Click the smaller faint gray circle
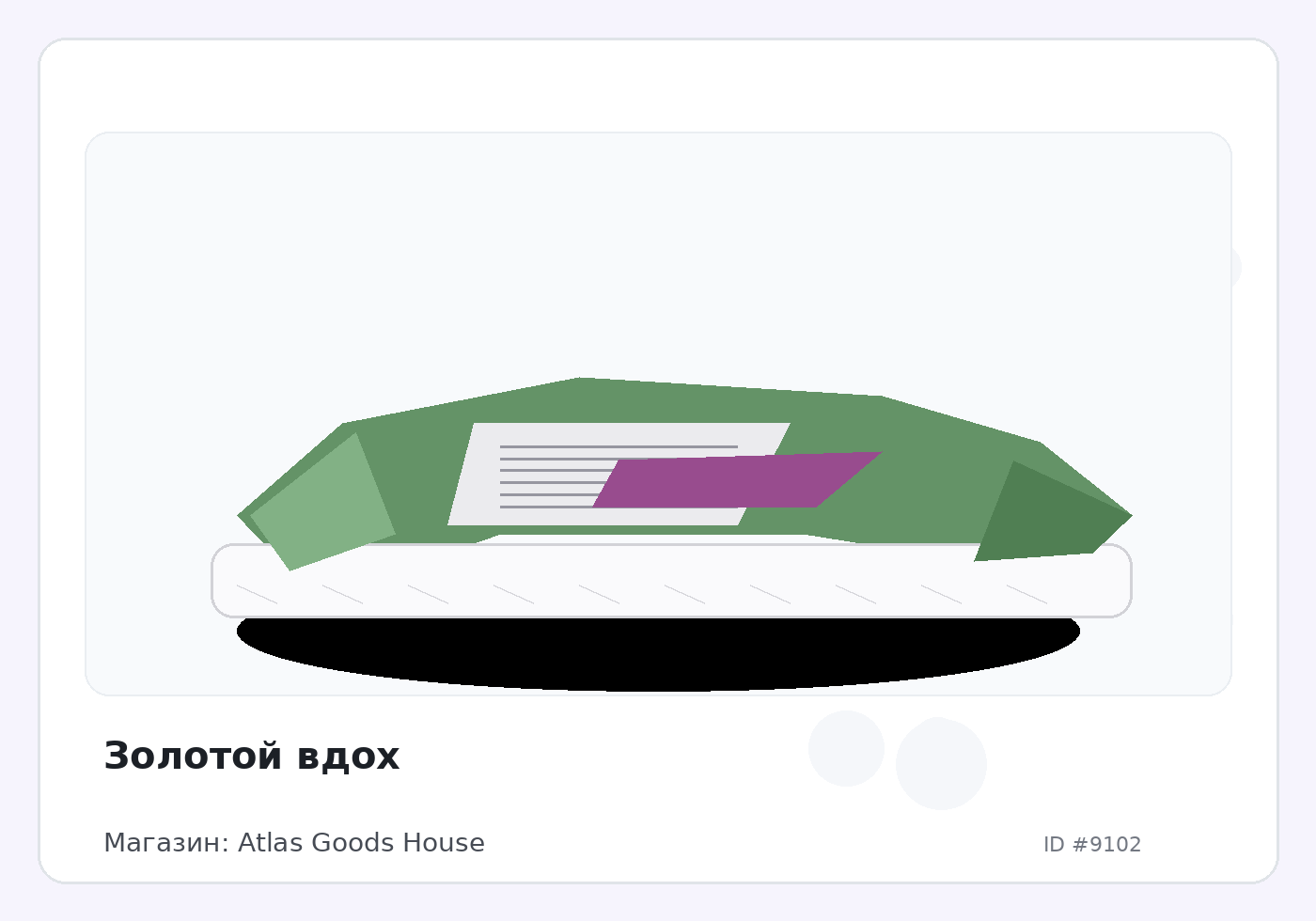This screenshot has width=1316, height=921. click(x=846, y=748)
